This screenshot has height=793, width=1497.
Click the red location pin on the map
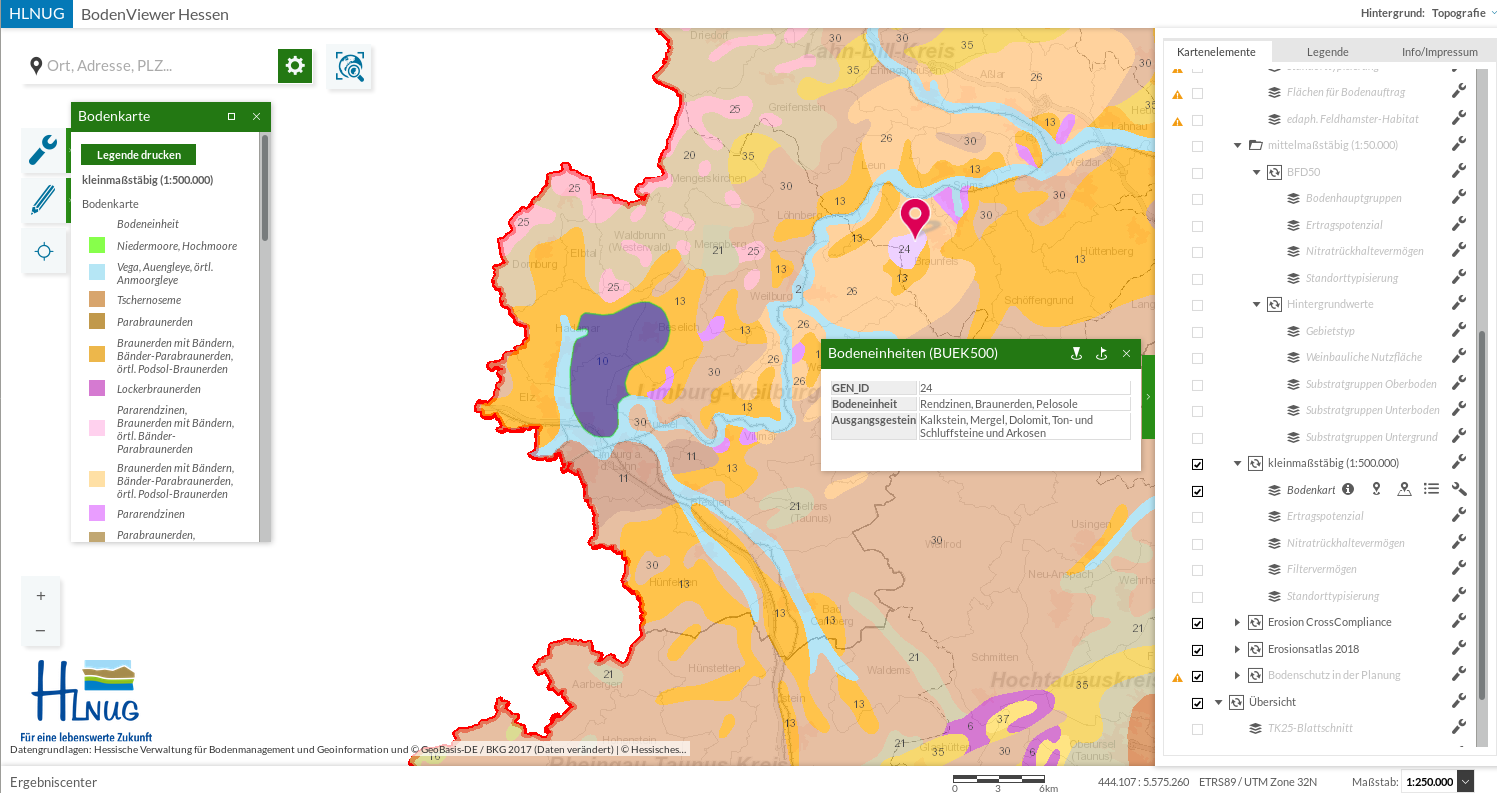click(x=914, y=216)
